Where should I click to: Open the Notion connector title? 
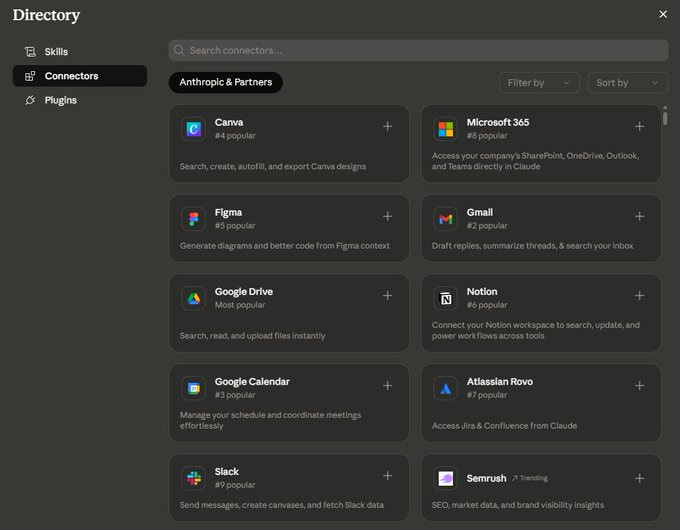(482, 291)
